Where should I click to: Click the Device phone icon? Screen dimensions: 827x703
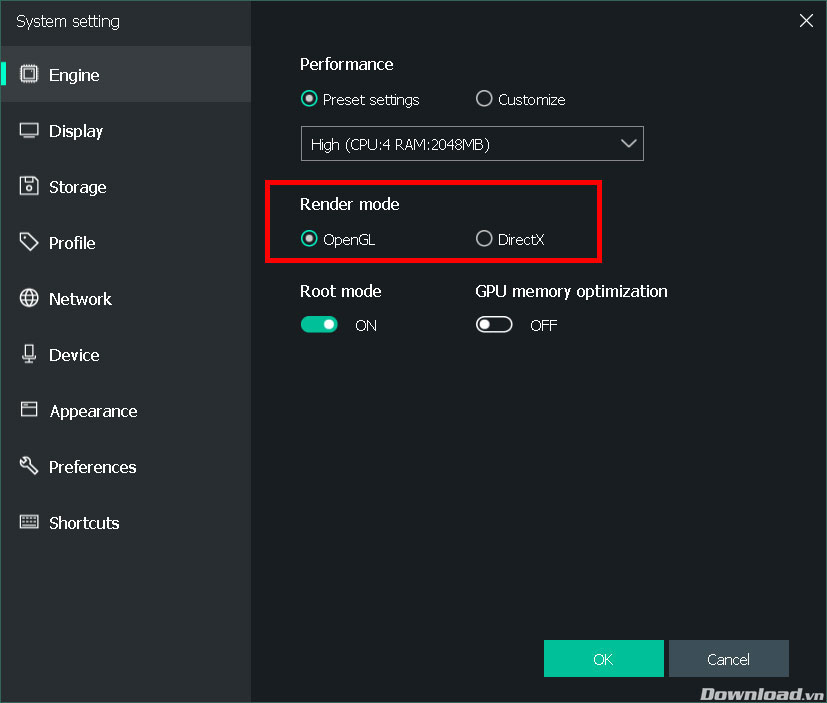click(29, 354)
